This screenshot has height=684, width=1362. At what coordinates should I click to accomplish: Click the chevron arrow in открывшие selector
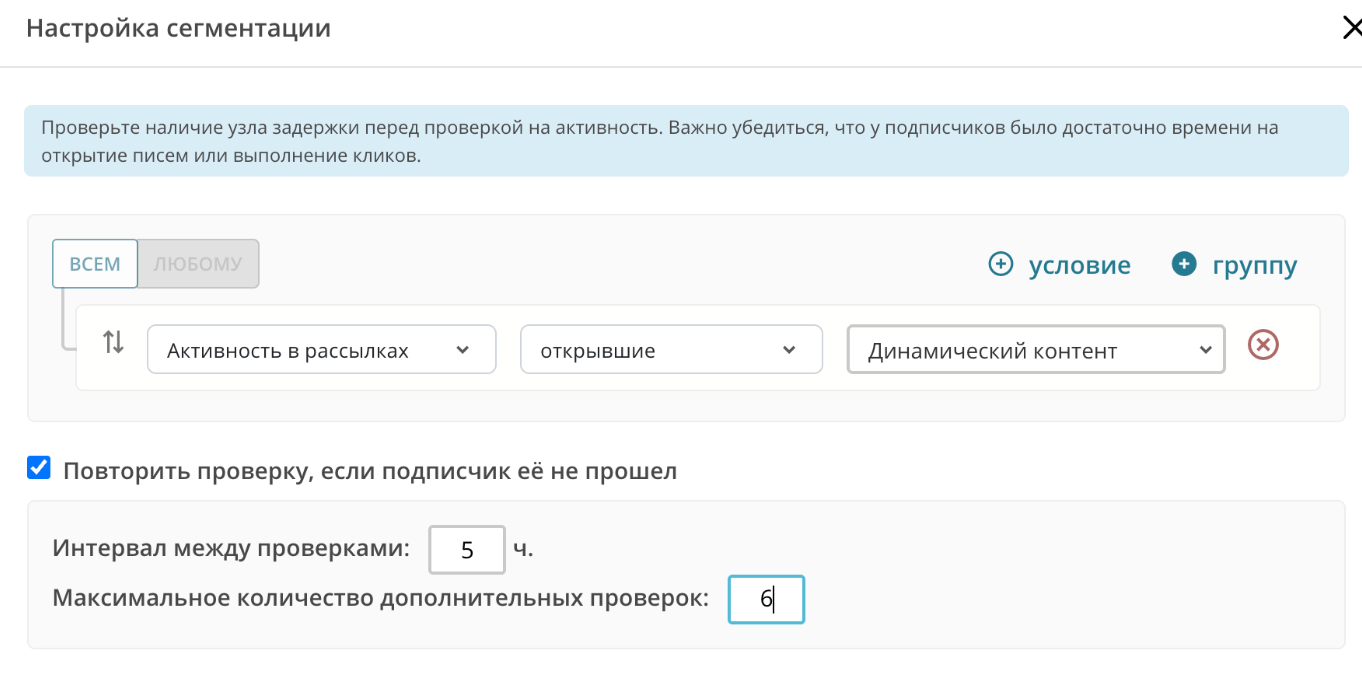tap(789, 350)
